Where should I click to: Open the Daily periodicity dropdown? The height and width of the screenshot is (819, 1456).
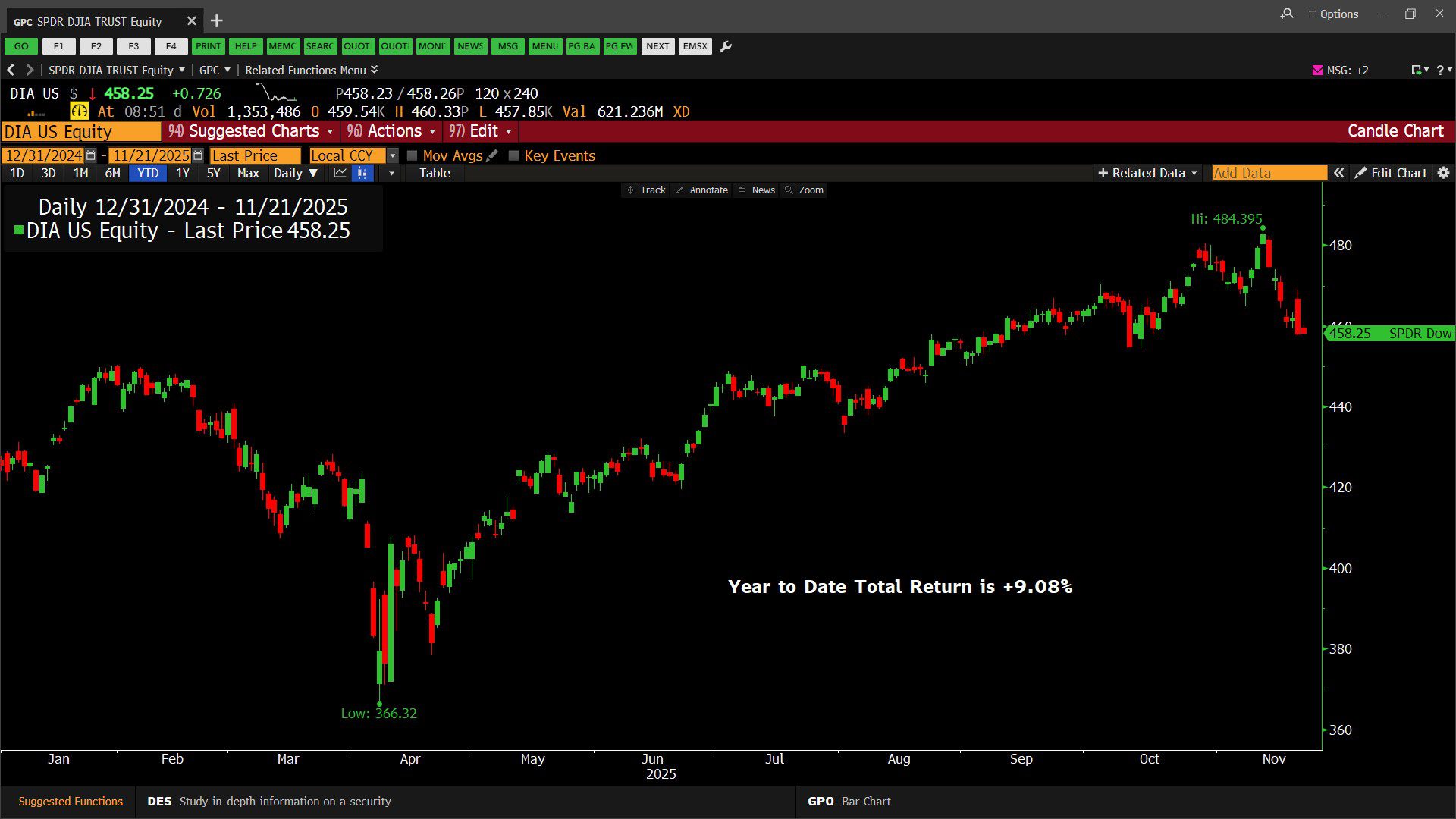[x=295, y=173]
